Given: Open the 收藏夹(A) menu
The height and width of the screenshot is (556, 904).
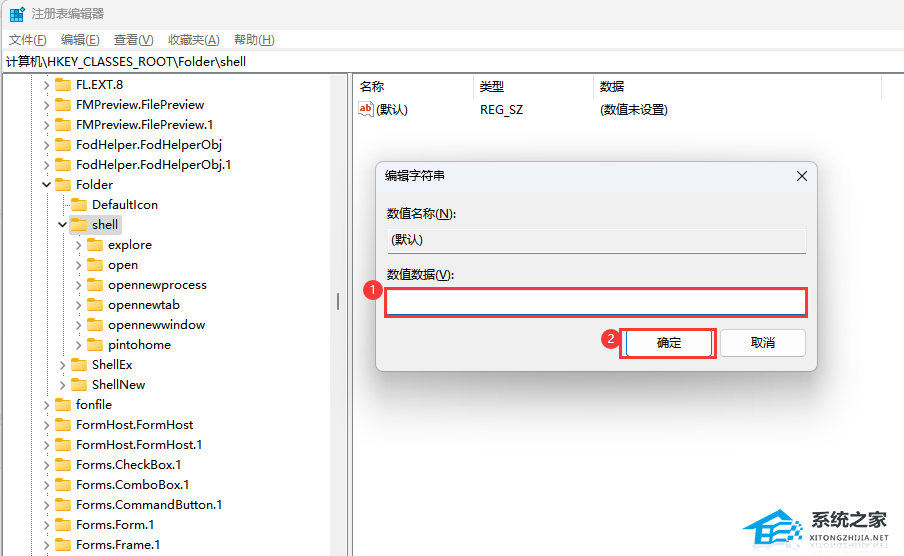Looking at the screenshot, I should click(x=194, y=40).
